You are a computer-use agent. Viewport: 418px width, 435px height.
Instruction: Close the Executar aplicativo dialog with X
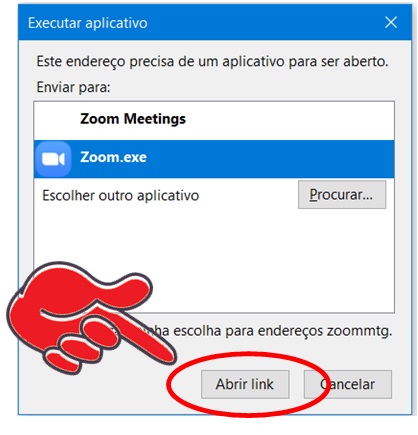point(391,23)
